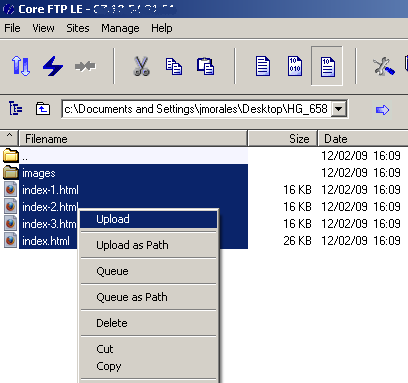This screenshot has height=383, width=408.
Task: Click the transfer mode arrows icon
Action: 21,66
